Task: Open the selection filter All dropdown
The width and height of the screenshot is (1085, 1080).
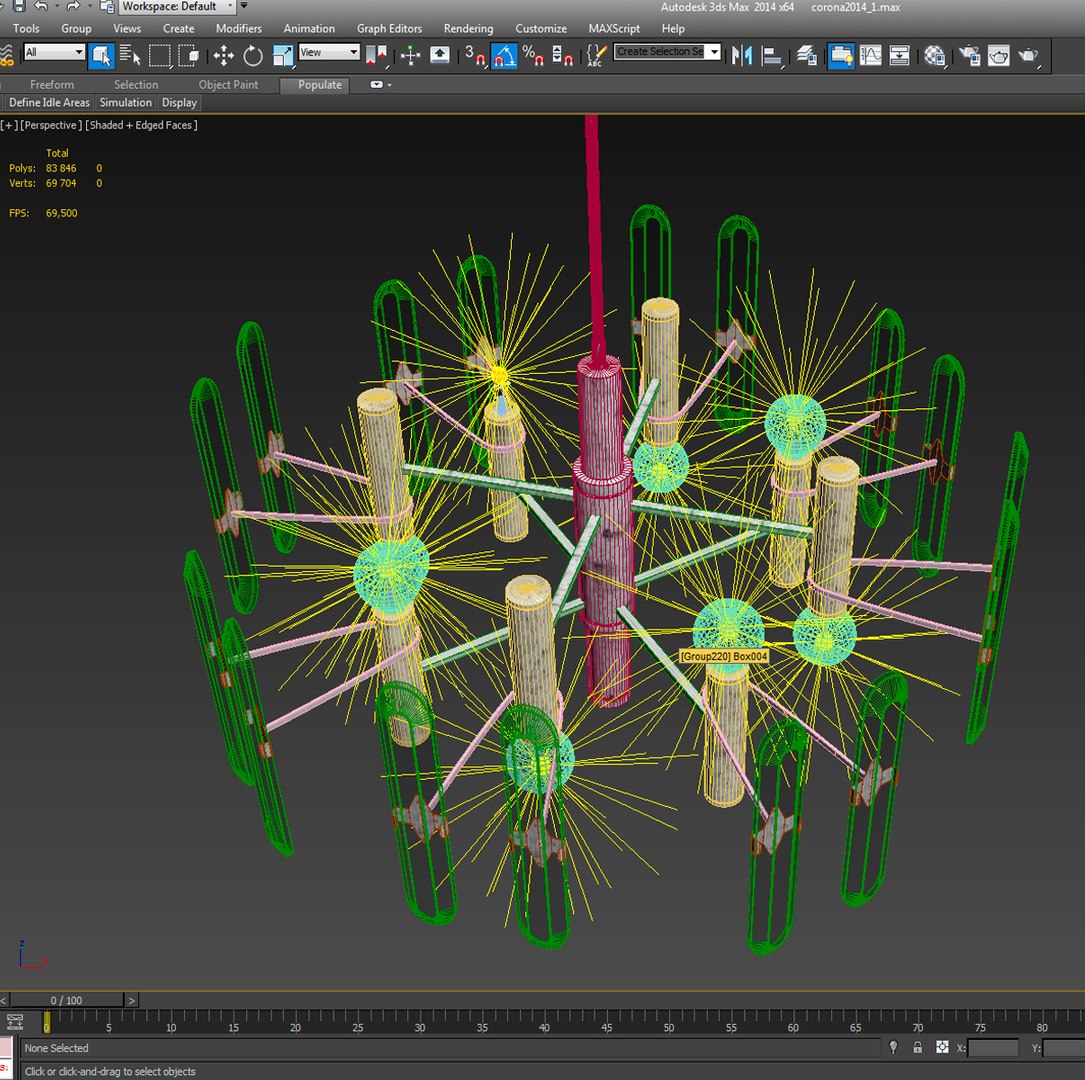Action: [x=54, y=52]
